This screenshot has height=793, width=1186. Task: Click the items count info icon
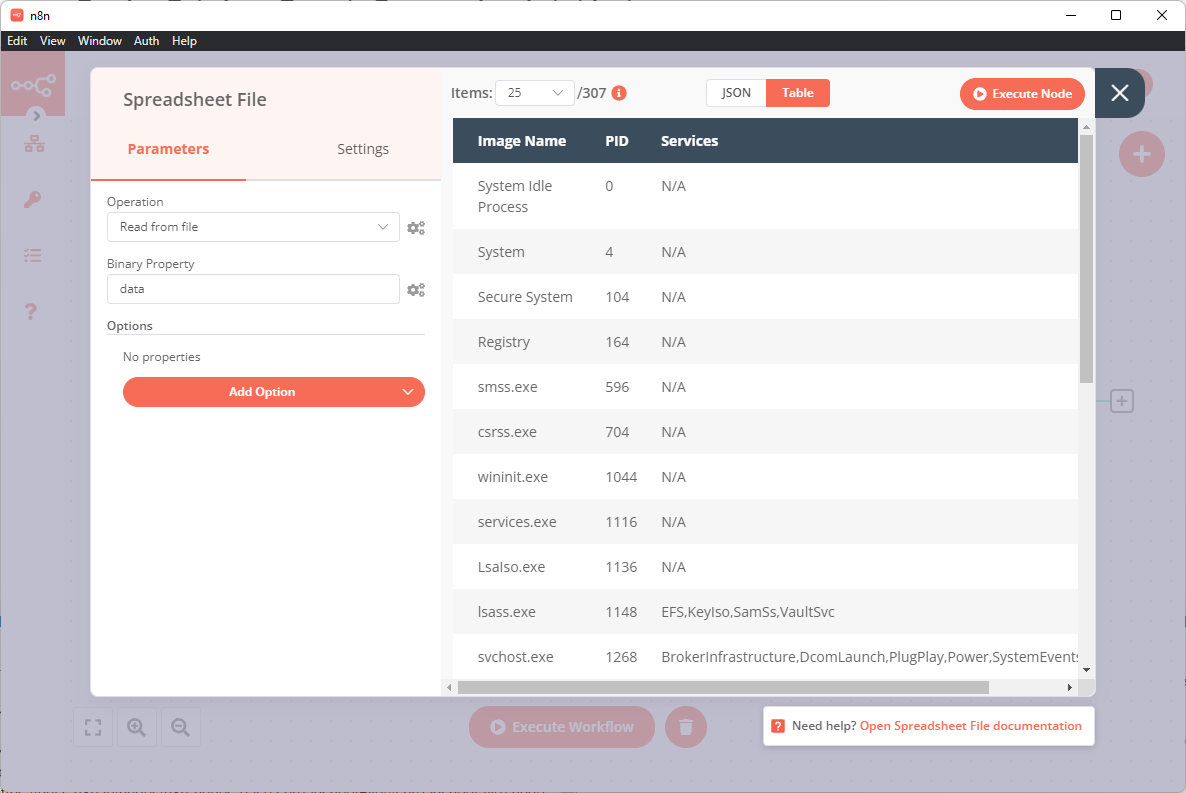(x=619, y=93)
